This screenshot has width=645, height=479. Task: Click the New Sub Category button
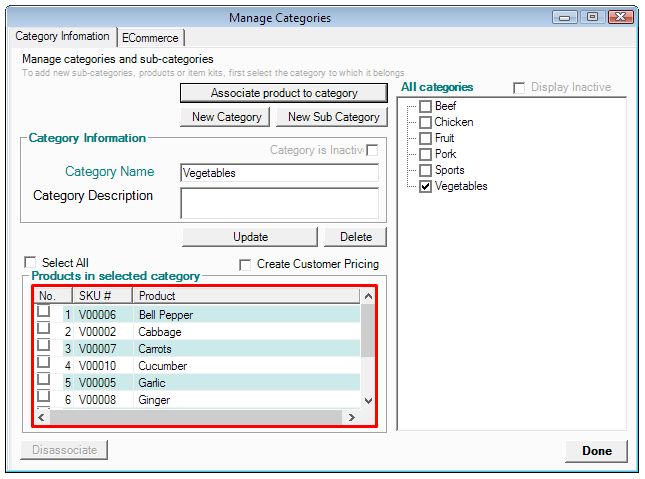point(333,117)
